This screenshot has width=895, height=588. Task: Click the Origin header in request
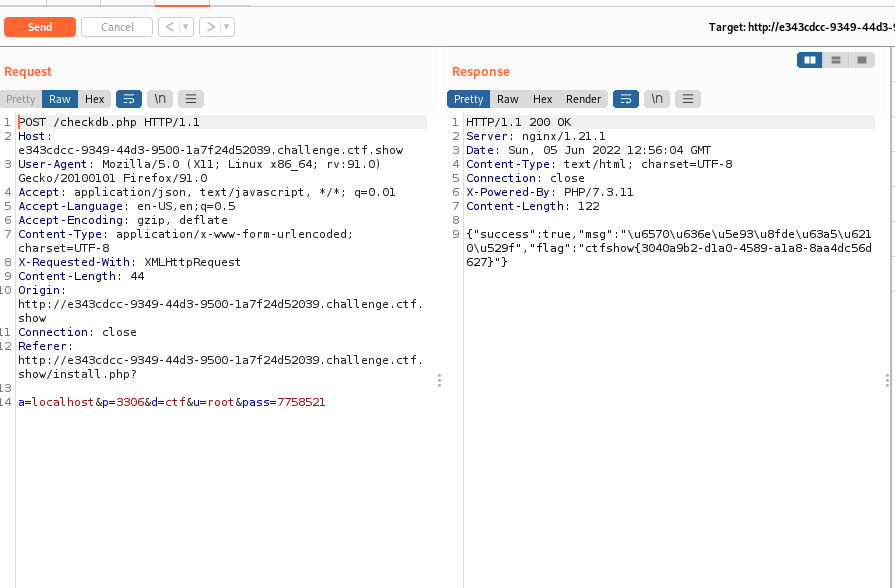click(220, 304)
